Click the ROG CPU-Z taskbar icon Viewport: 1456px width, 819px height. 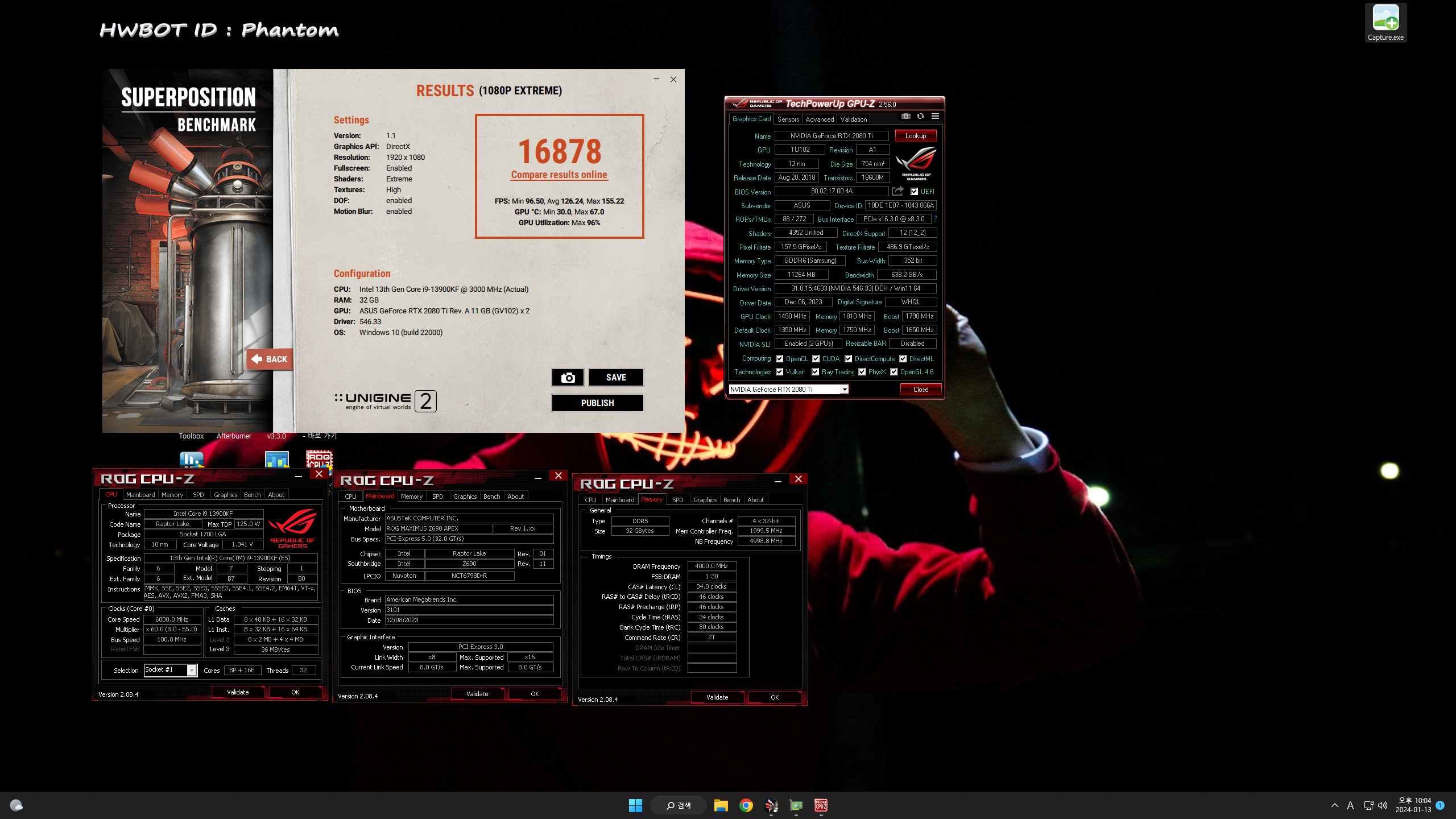tap(821, 805)
